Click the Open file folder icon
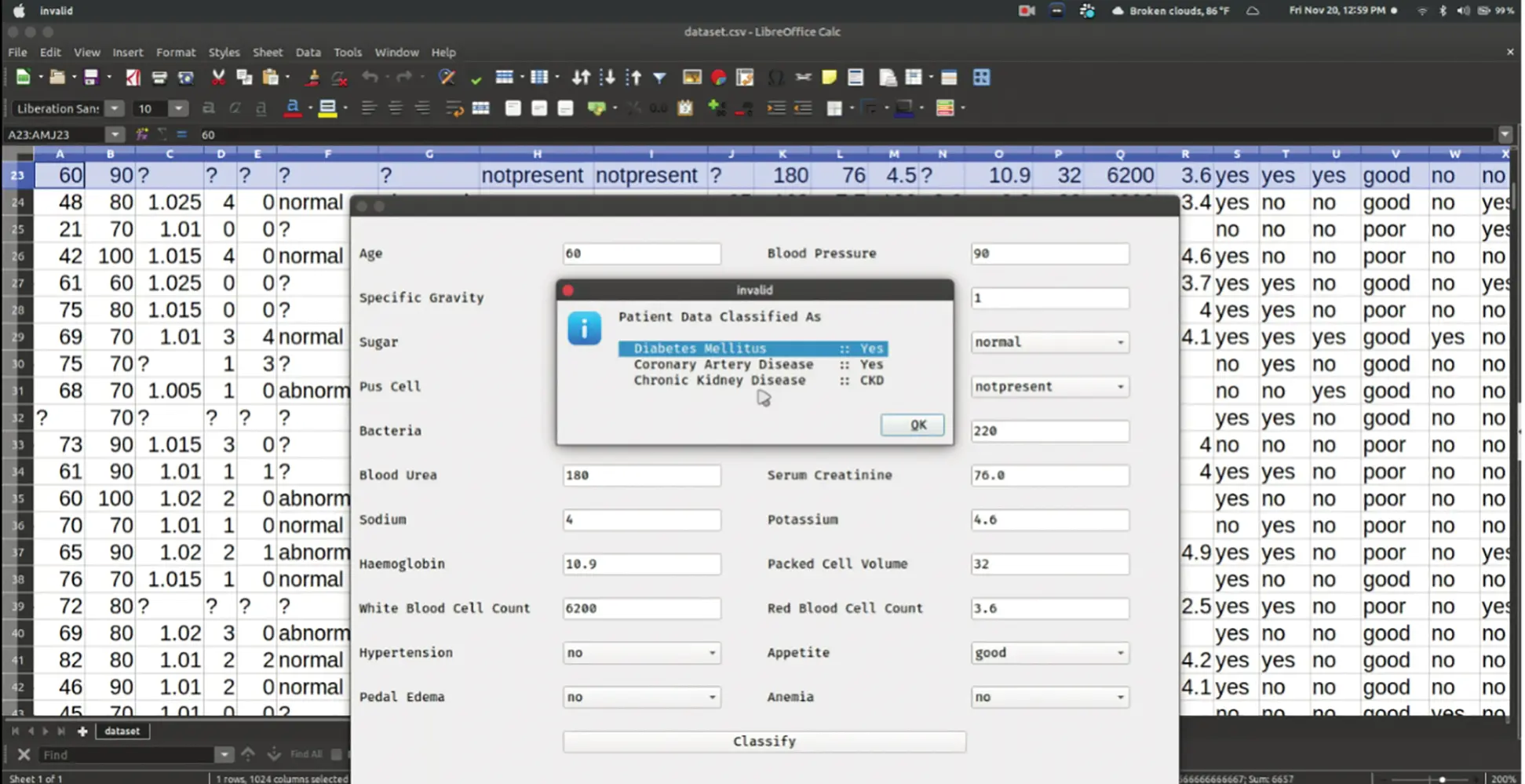 coord(57,78)
